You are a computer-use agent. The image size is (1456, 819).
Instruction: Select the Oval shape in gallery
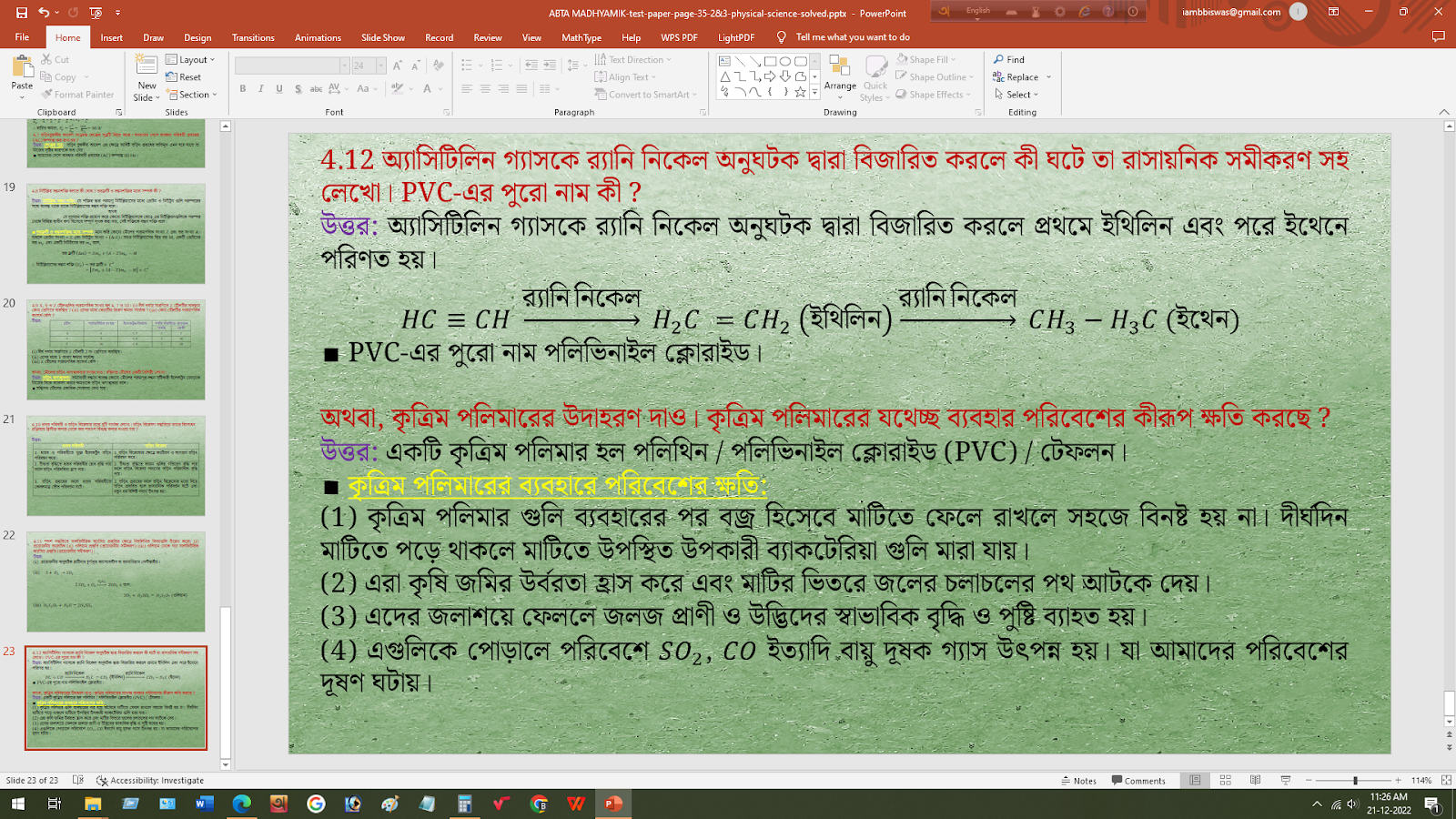point(784,61)
